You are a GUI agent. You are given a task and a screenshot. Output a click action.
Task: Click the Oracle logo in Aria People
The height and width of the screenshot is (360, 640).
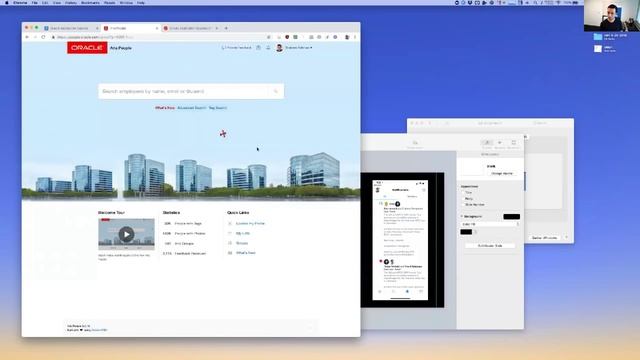[87, 48]
